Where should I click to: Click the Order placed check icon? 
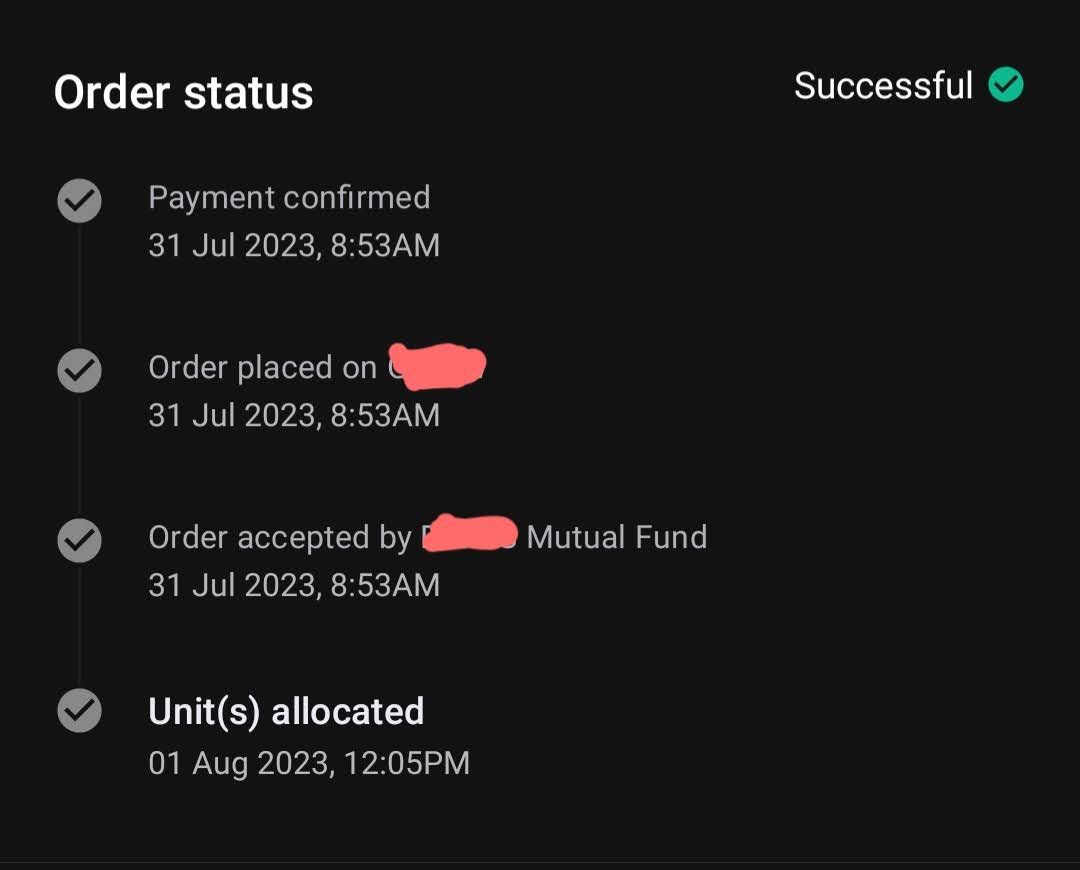[79, 371]
